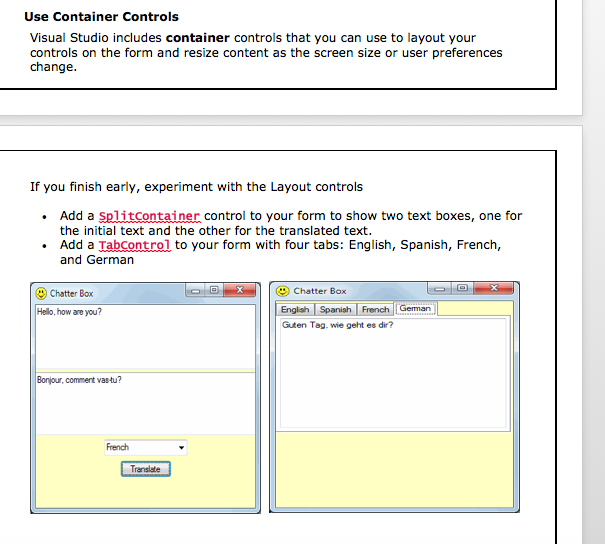Click the 'Guten Tag, wie geht es dir?' text box
Viewport: 605px width, 544px height.
tap(393, 373)
